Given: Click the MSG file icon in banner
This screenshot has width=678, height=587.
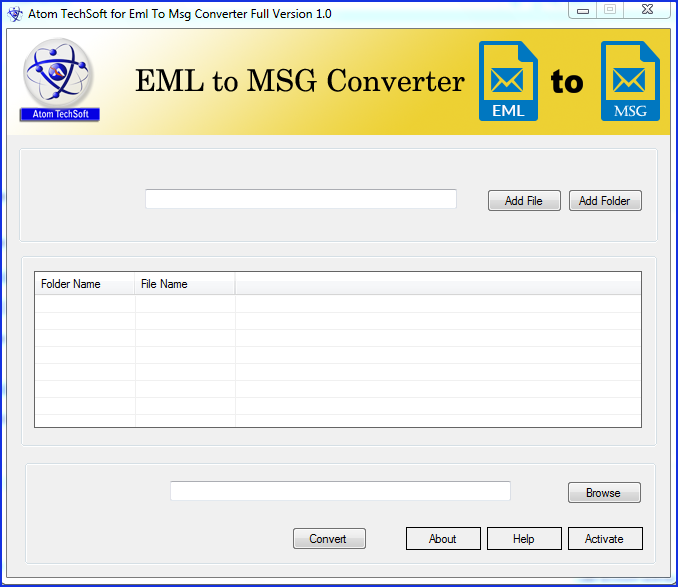Looking at the screenshot, I should [x=630, y=81].
